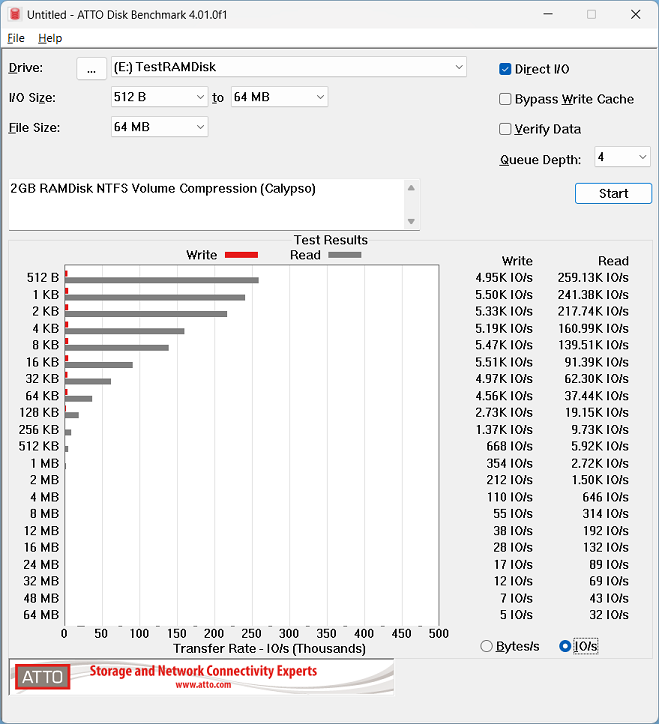Expand the Drive dropdown showing (E:) TestRAMDisk
The height and width of the screenshot is (724, 659).
[x=289, y=67]
